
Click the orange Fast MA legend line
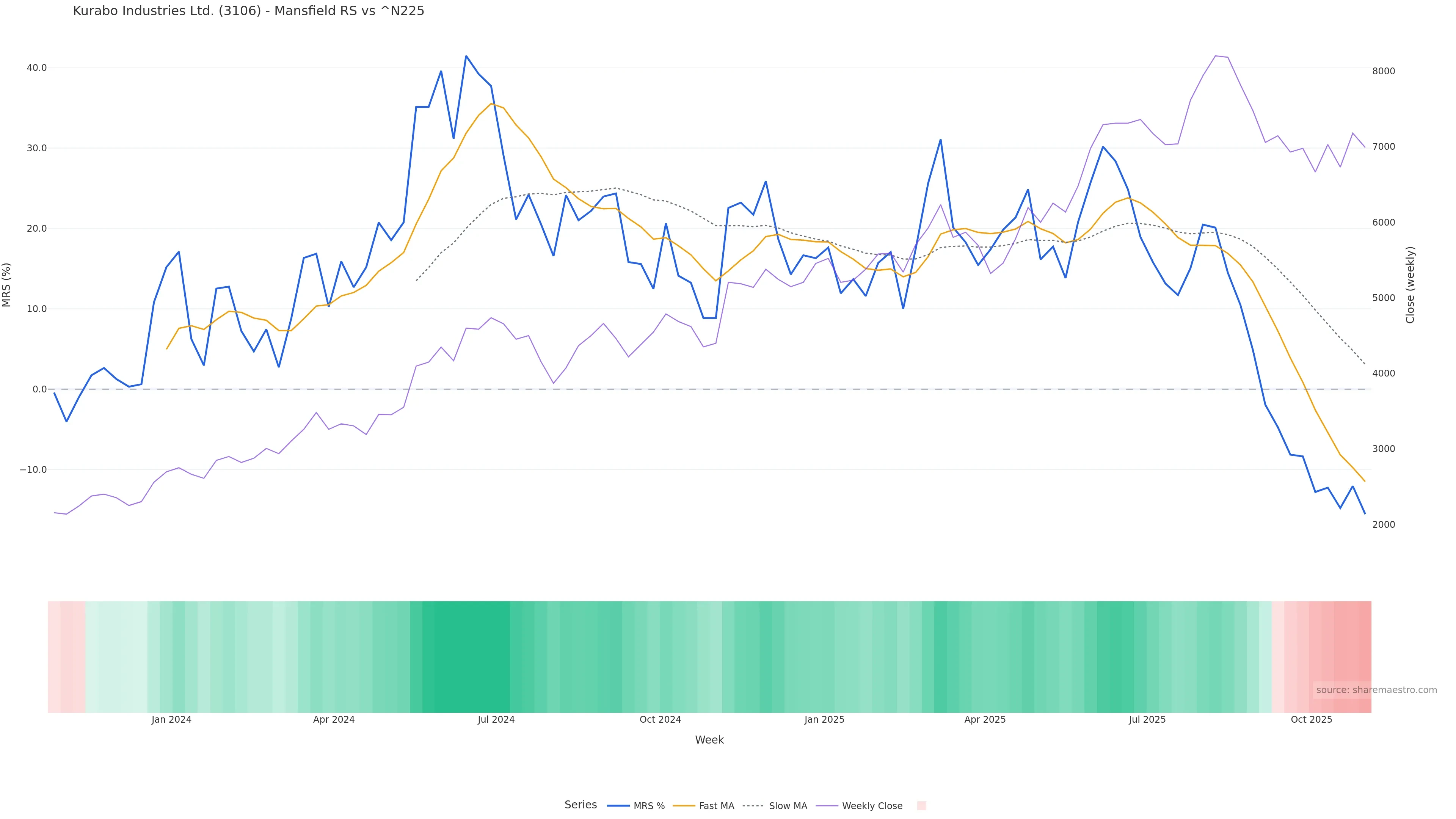click(x=684, y=806)
